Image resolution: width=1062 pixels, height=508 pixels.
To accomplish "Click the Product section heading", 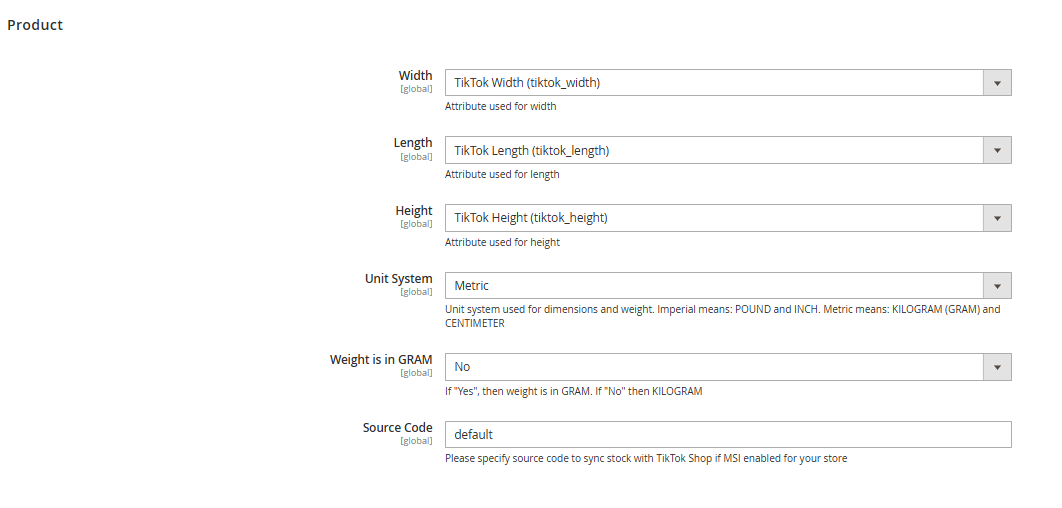I will [x=35, y=25].
